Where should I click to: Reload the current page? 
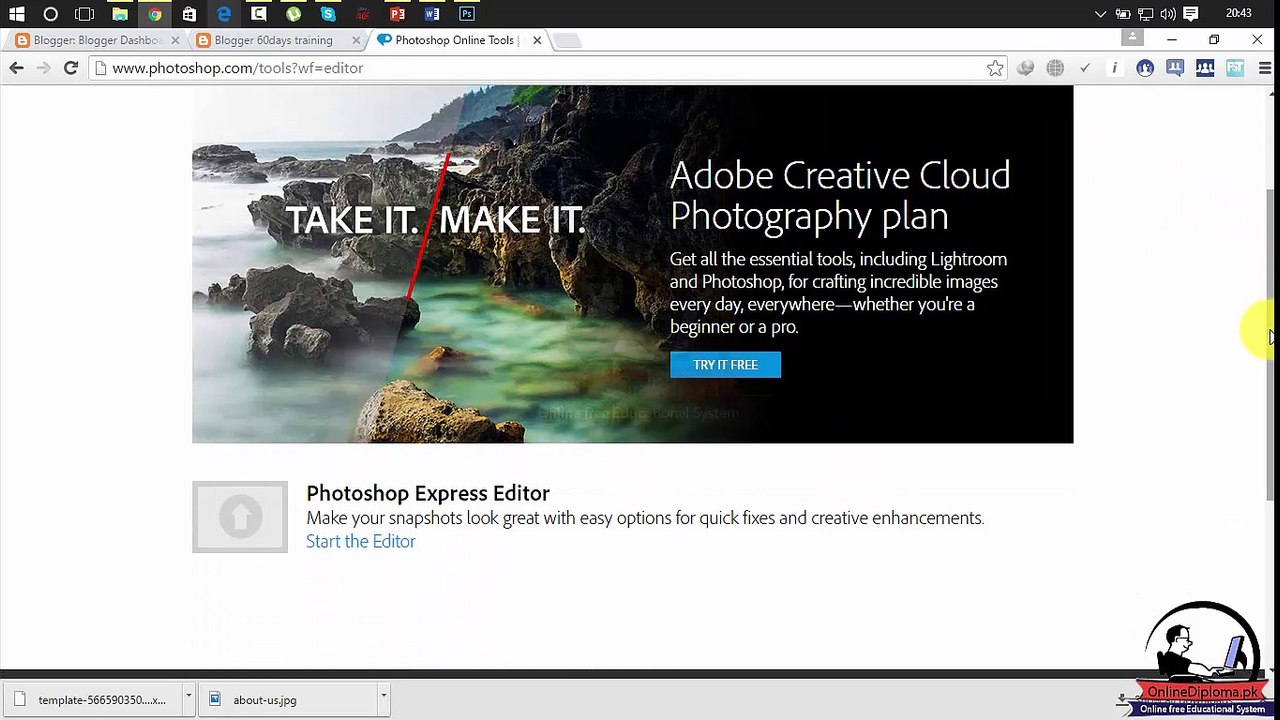coord(70,68)
